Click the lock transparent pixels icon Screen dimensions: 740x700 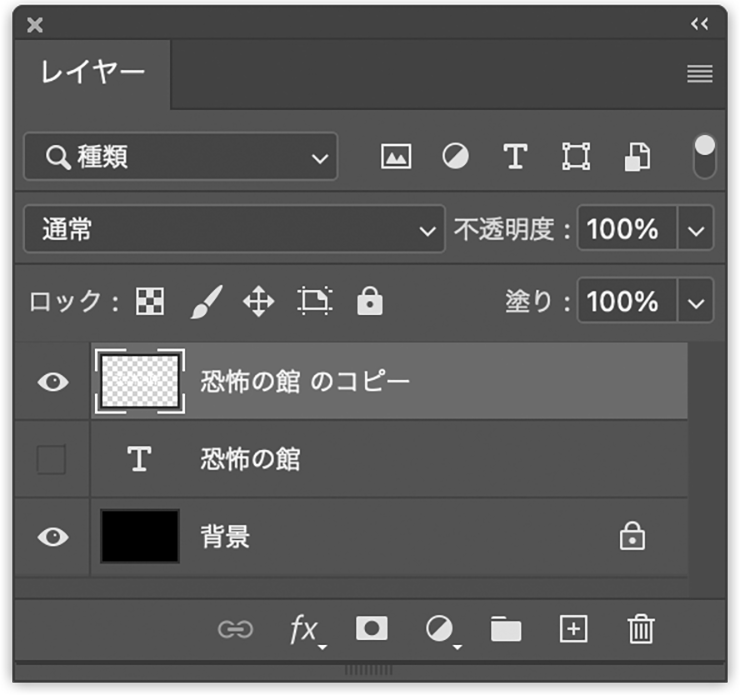click(x=150, y=302)
